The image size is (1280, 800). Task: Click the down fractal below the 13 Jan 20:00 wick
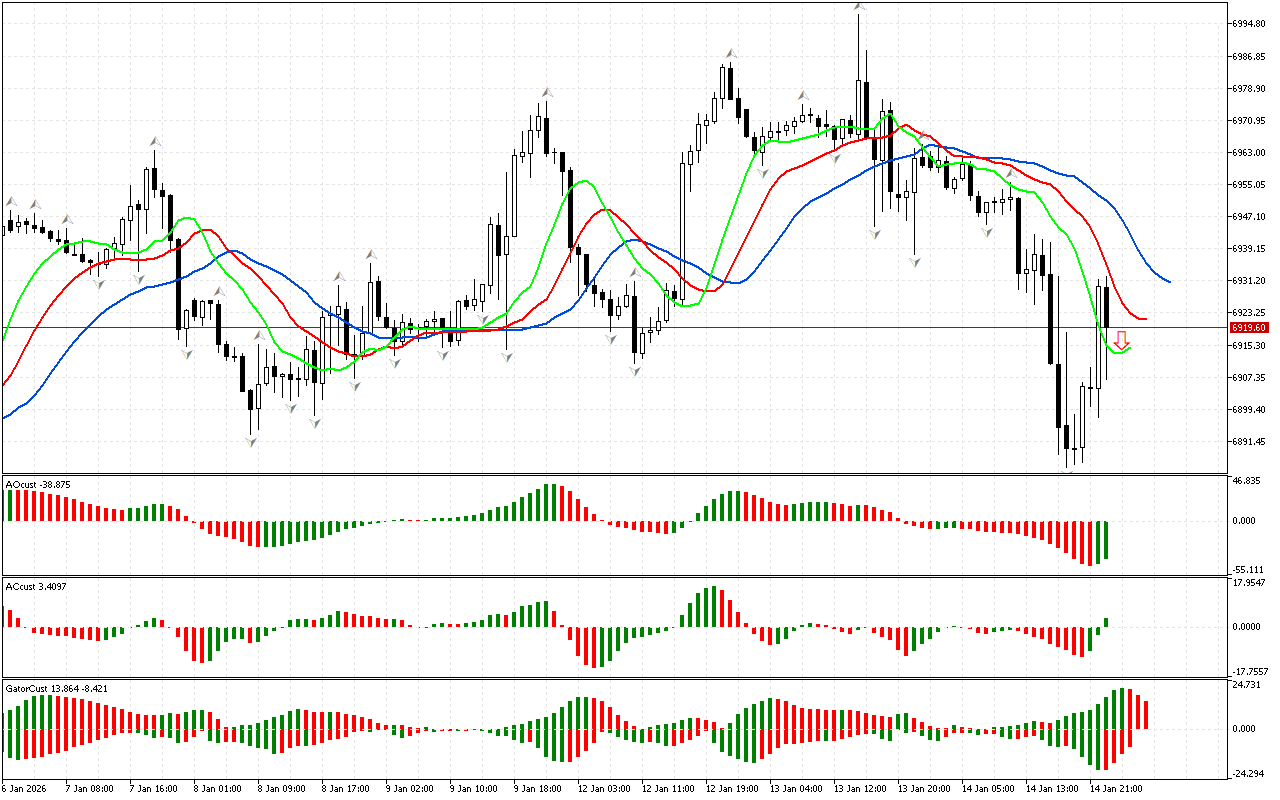914,261
